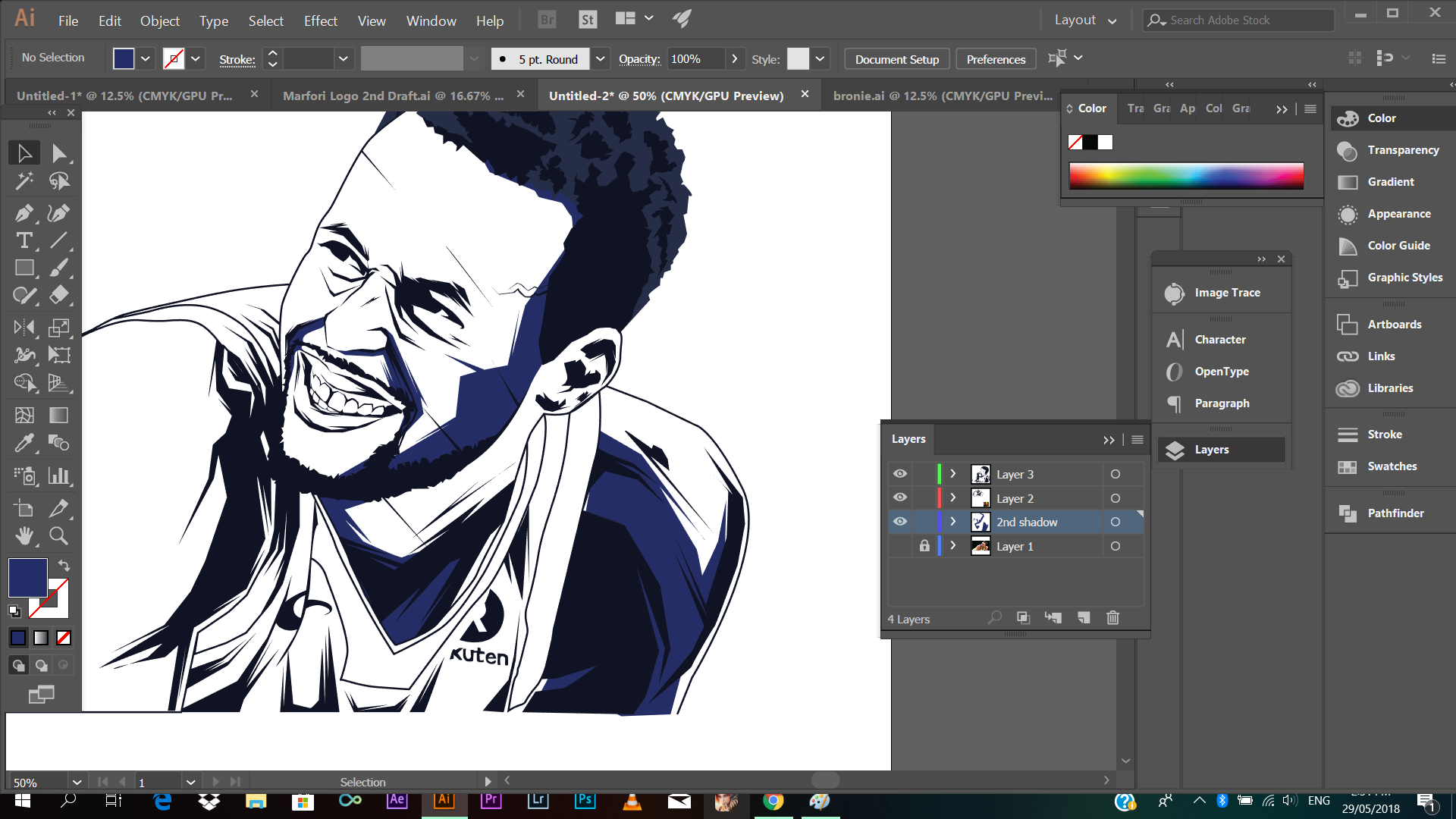The image size is (1456, 819).
Task: Hide Layer 3 visibility eye
Action: tap(900, 474)
